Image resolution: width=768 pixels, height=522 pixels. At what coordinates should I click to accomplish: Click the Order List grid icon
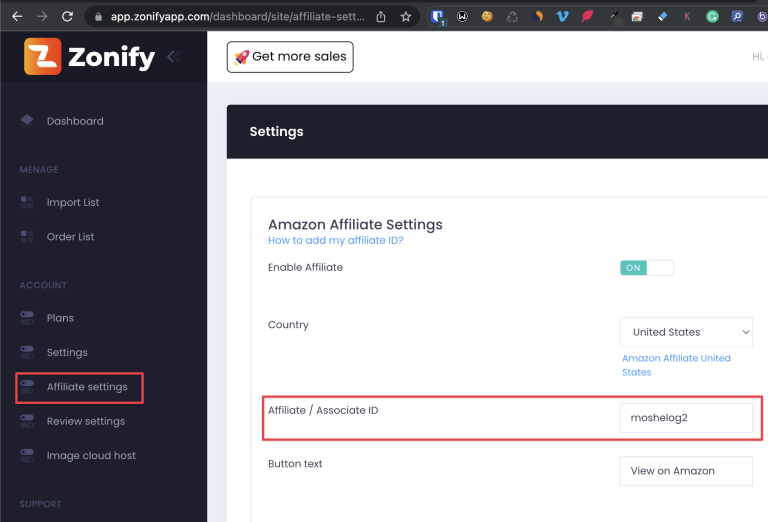(27, 237)
